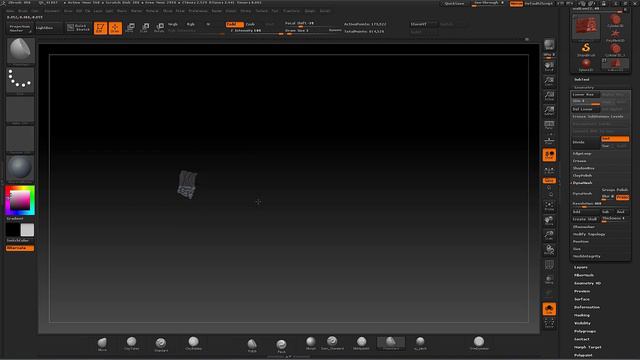Click the QuickSave button
This screenshot has width=640, height=360.
click(x=454, y=4)
